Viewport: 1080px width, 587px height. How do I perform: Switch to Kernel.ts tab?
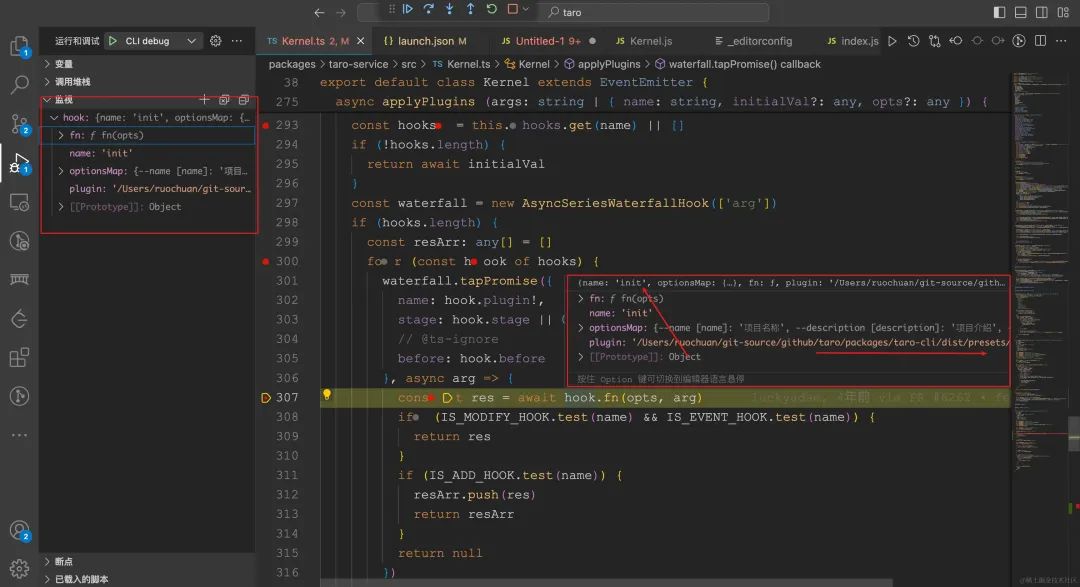tap(314, 41)
